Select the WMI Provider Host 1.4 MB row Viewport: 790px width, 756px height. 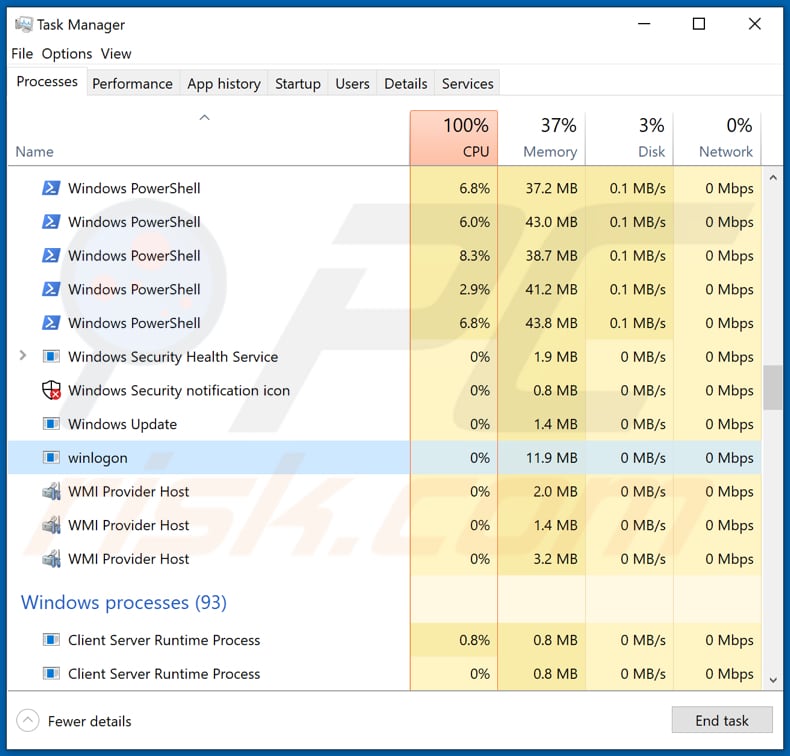384,525
